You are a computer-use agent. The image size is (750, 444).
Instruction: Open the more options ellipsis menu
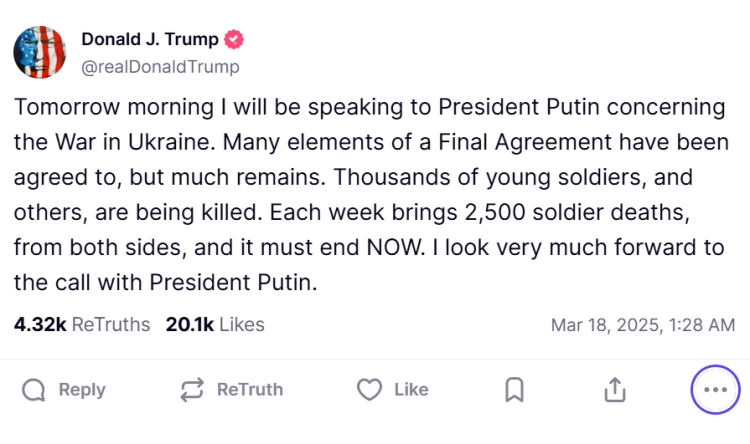(715, 390)
